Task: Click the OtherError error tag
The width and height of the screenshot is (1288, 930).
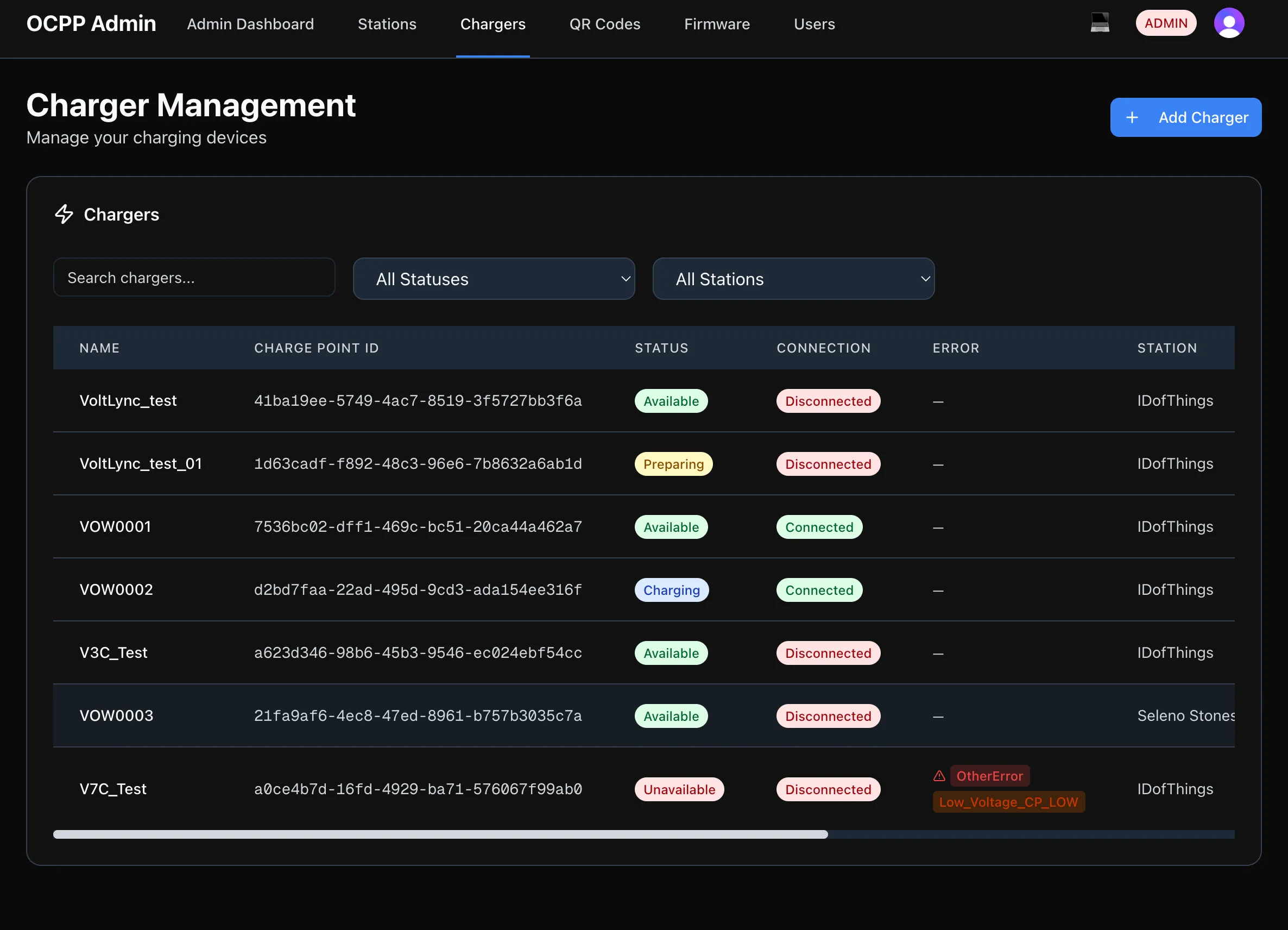Action: click(990, 776)
